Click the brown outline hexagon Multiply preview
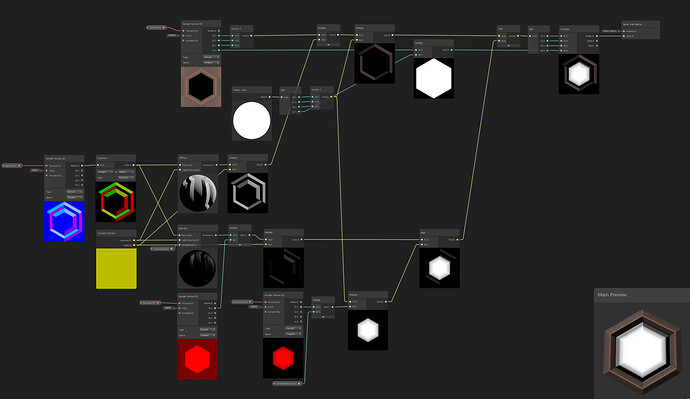 tap(374, 63)
